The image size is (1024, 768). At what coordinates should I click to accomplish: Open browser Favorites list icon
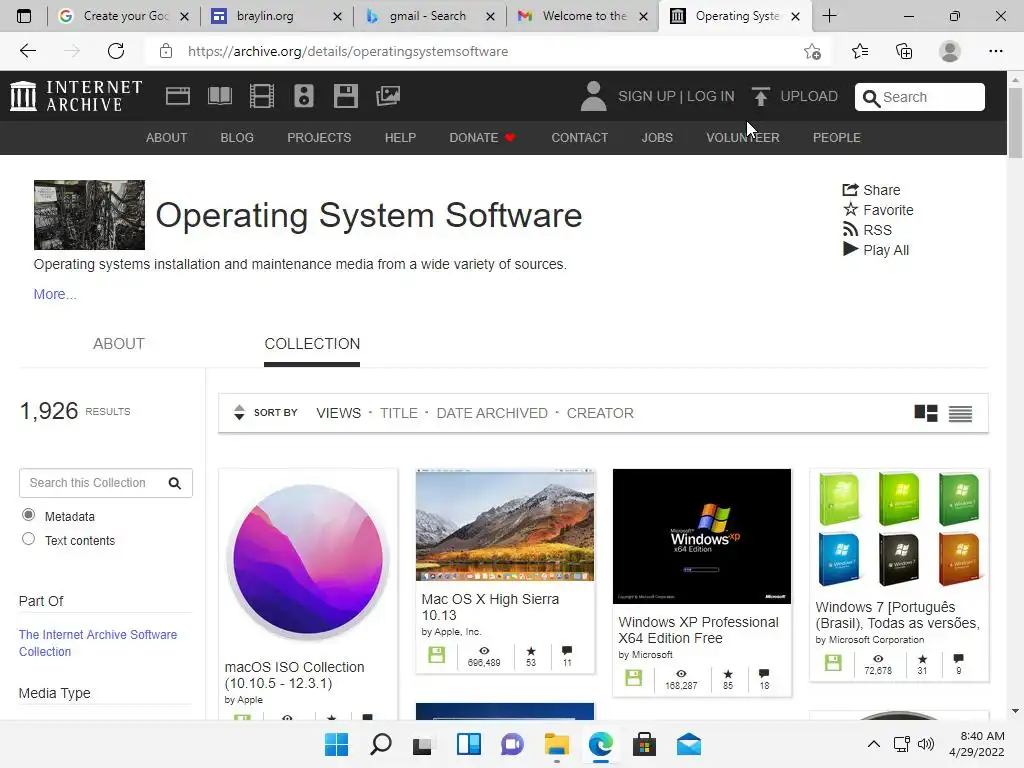[860, 51]
